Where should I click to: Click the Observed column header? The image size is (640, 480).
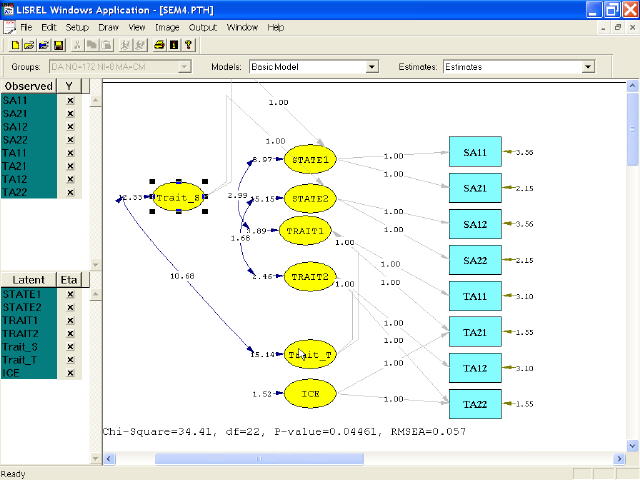click(29, 87)
